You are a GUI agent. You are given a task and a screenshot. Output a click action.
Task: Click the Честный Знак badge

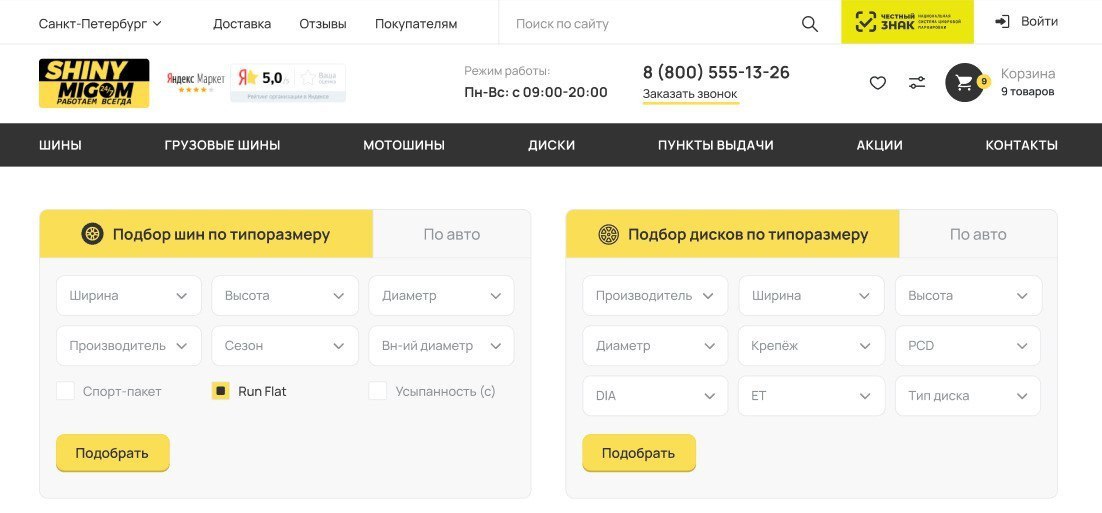pos(907,22)
